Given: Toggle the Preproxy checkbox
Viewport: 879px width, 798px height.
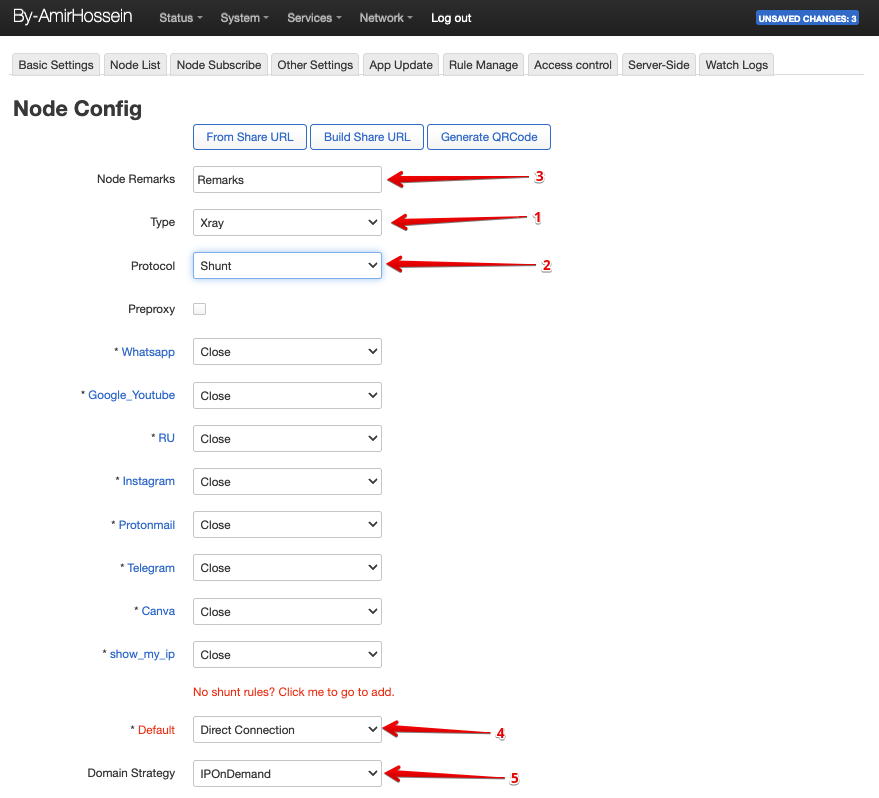Looking at the screenshot, I should [199, 309].
